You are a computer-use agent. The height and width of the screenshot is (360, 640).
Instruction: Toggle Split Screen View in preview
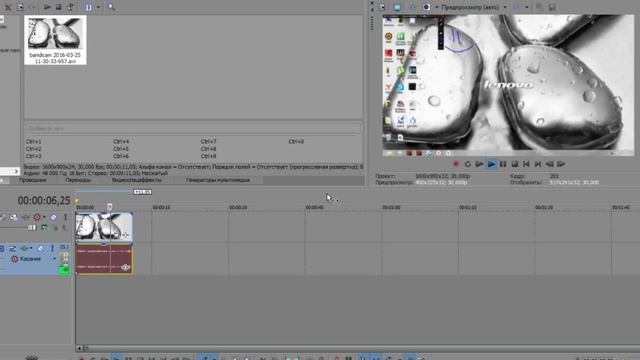pos(427,7)
